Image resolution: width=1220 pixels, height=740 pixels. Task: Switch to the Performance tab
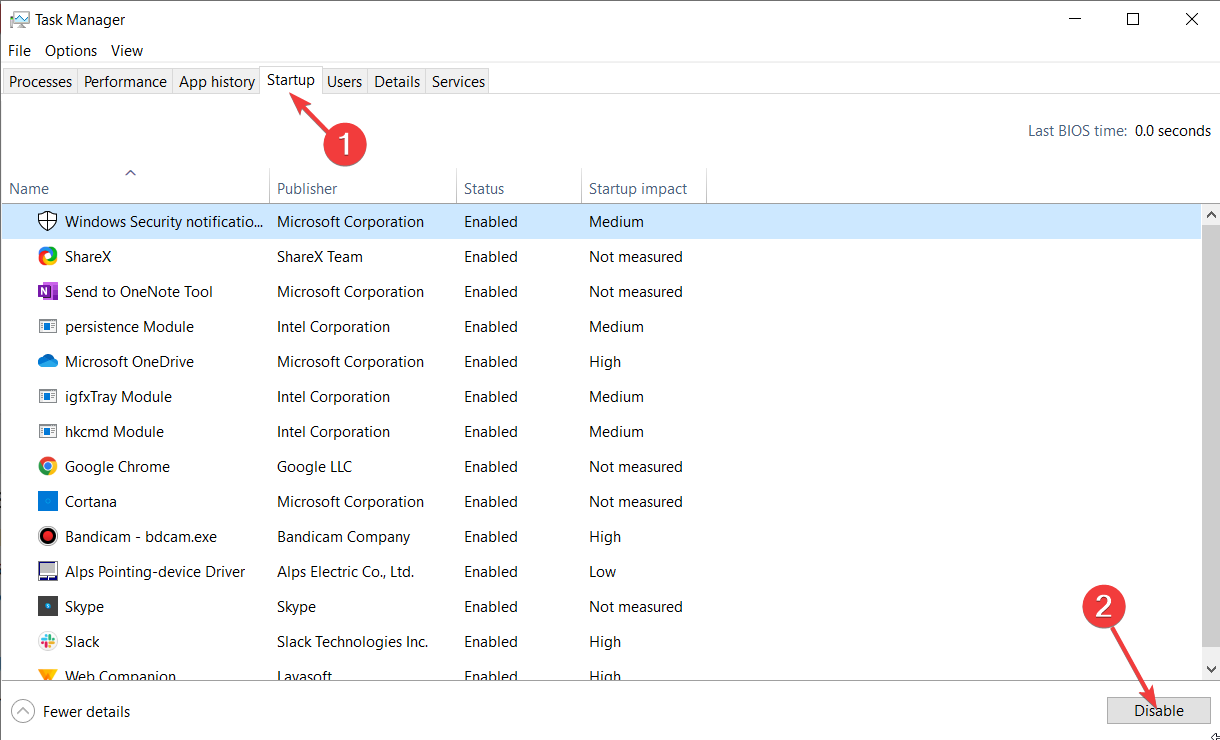[x=125, y=82]
